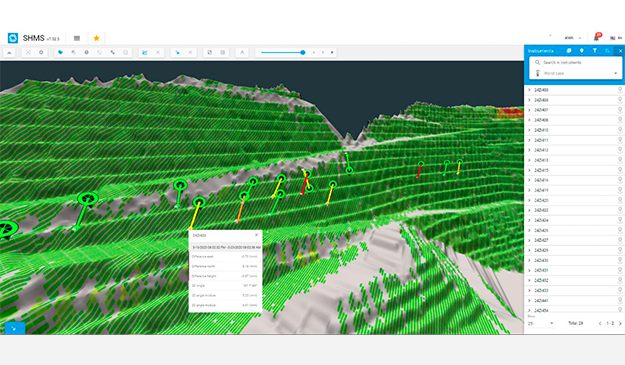This screenshot has height=365, width=625.
Task: Click the map pin icon in Instruments header
Action: pyautogui.click(x=582, y=51)
